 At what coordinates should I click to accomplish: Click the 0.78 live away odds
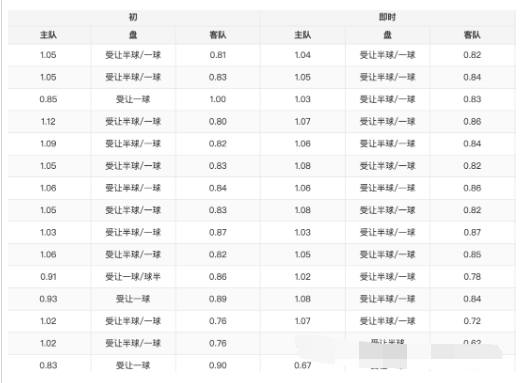472,277
